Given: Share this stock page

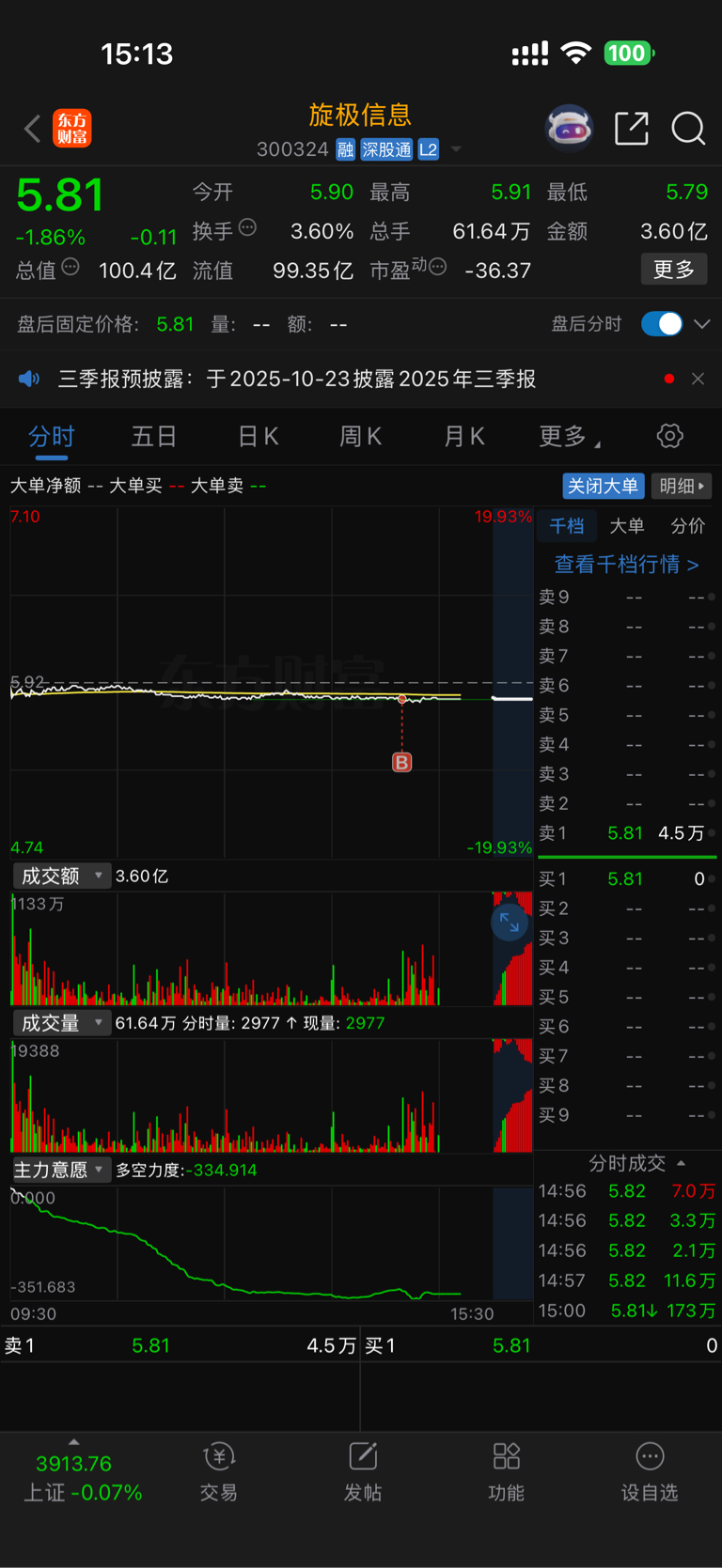Looking at the screenshot, I should coord(632,129).
